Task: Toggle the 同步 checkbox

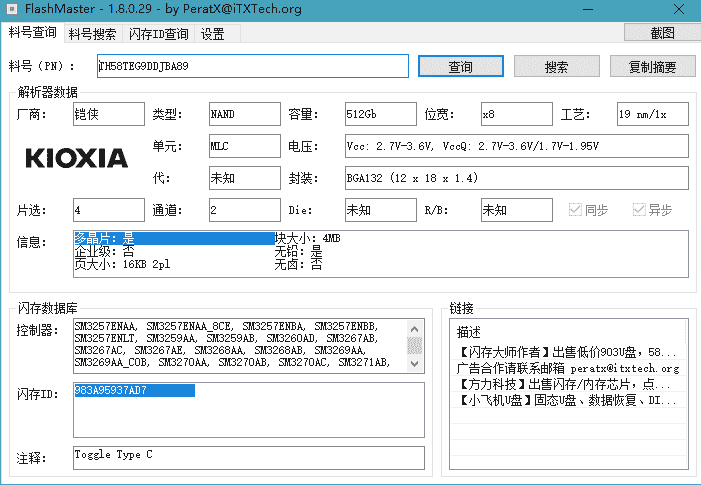Action: [588, 210]
